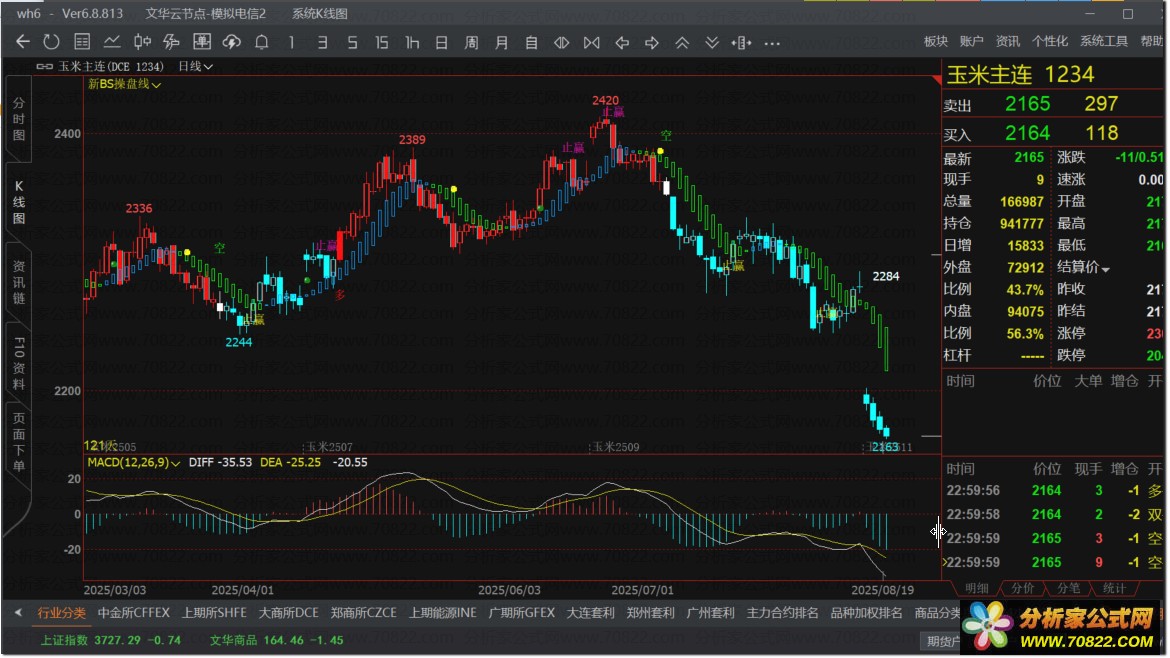Switch to weekly period 周
Image resolution: width=1170 pixels, height=658 pixels.
(472, 43)
